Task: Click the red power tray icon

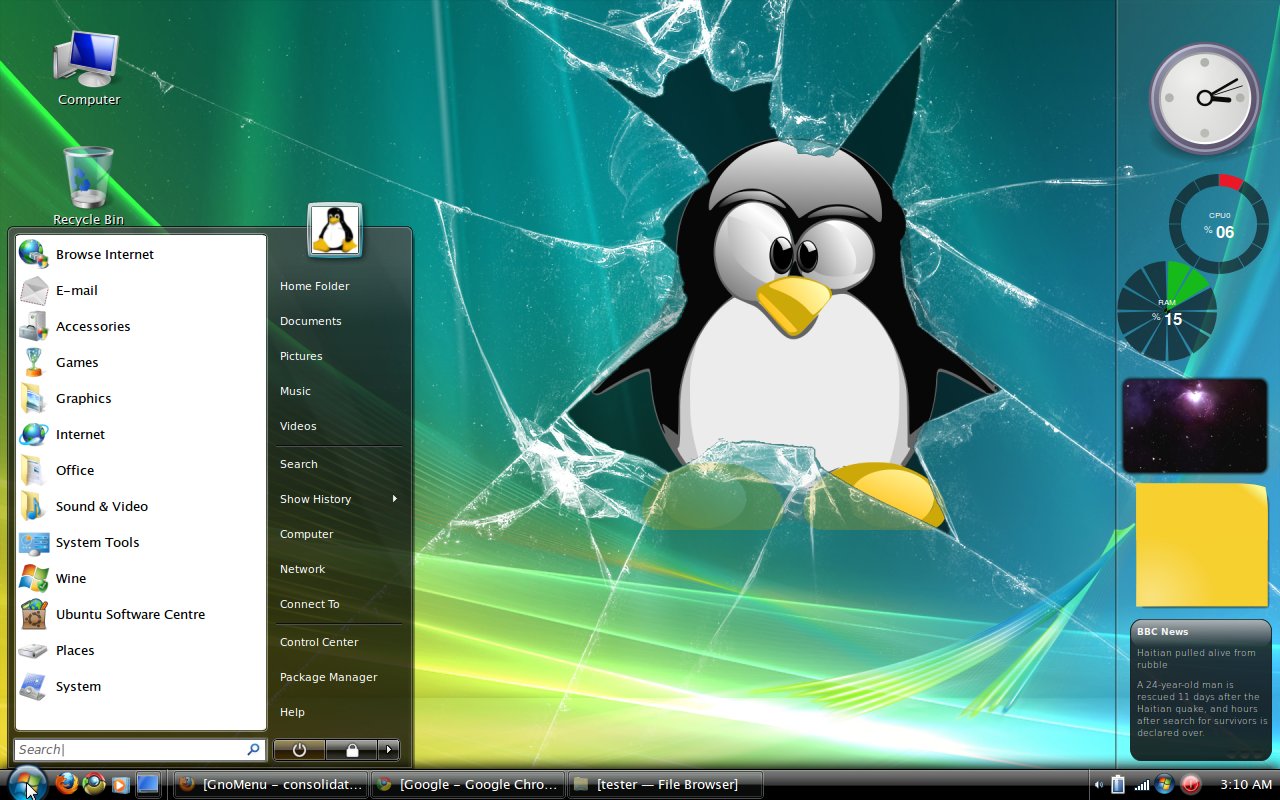Action: (x=1191, y=785)
